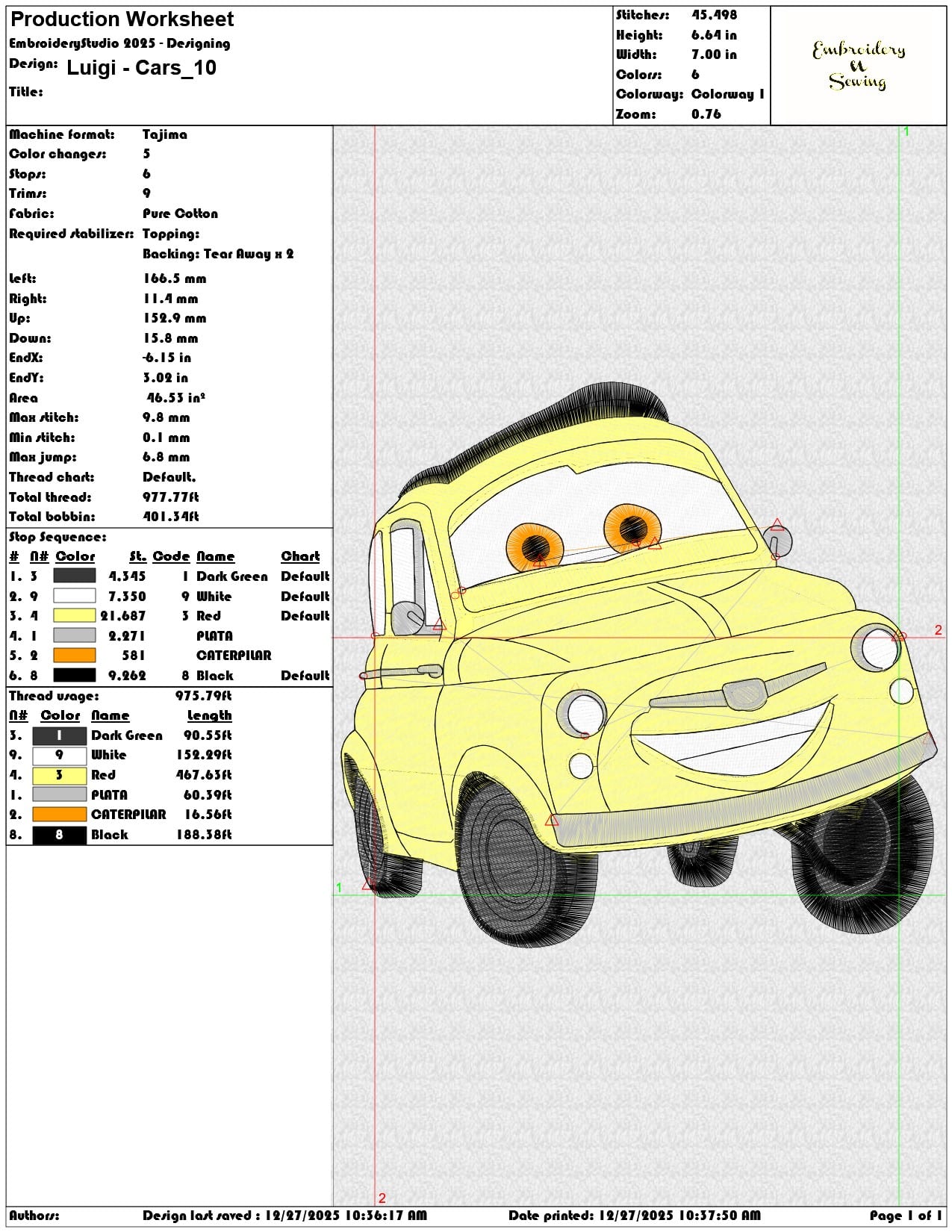The width and height of the screenshot is (952, 1232).
Task: Click the stitch count 9,262 for Black
Action: pos(127,675)
